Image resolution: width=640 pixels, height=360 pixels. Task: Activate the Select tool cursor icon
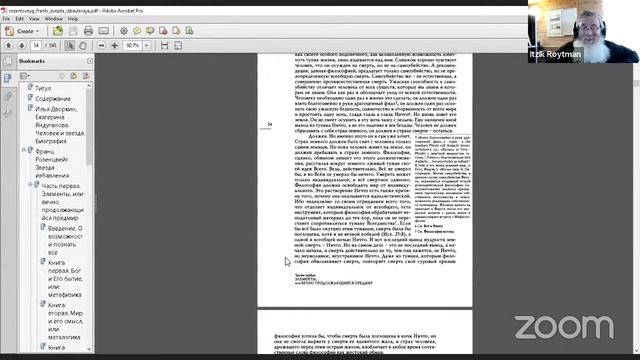tap(69, 46)
